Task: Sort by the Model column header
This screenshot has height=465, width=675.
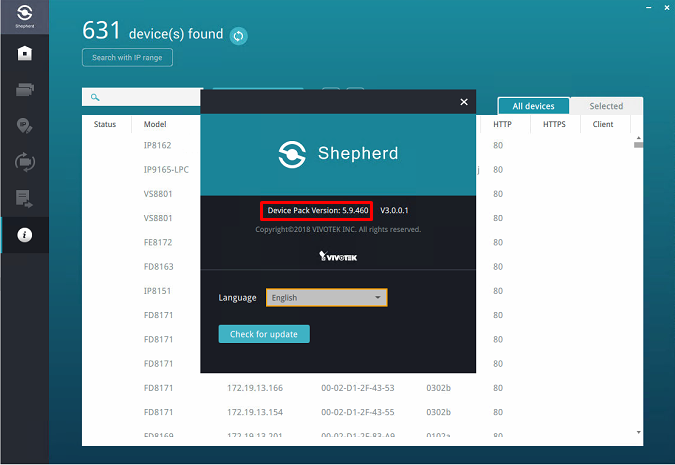Action: coord(155,124)
